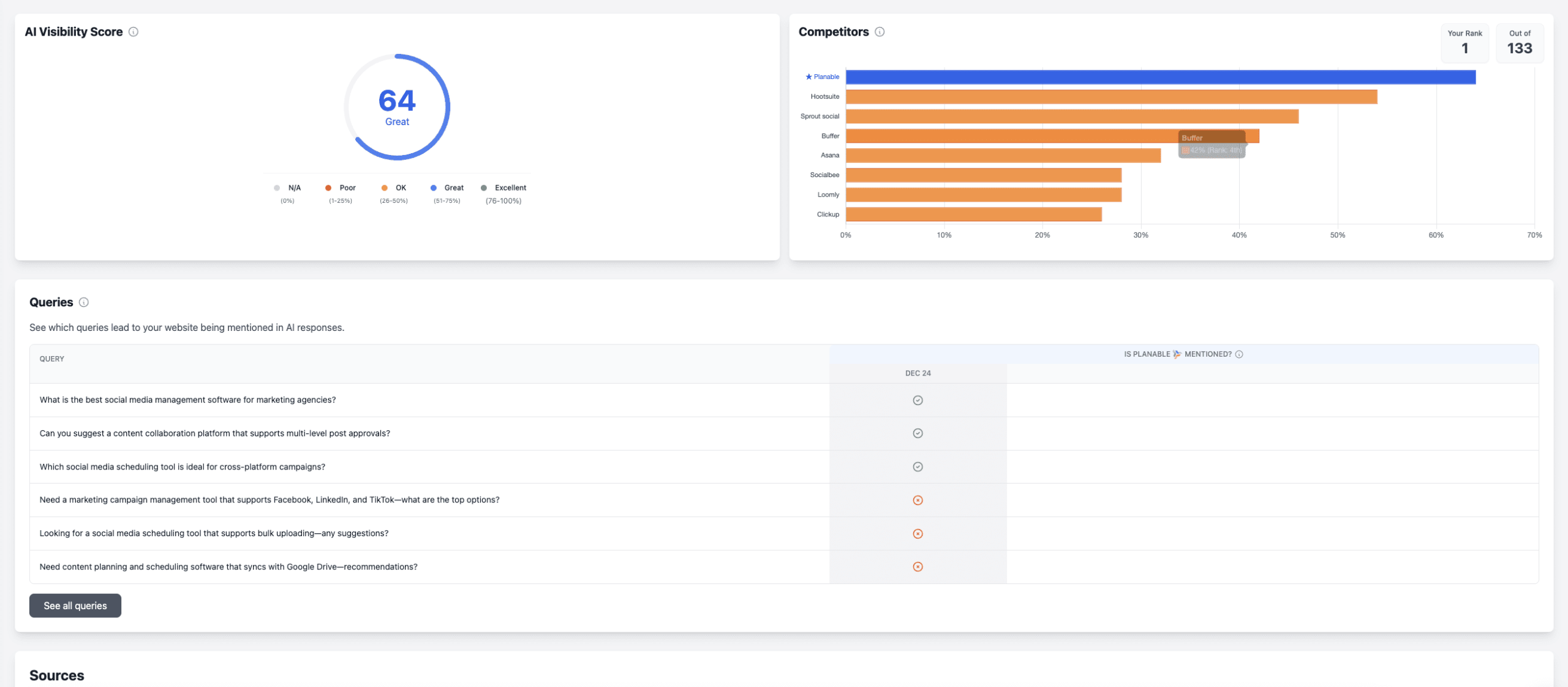
Task: Click X icon for Google Drive sync query
Action: coord(918,567)
